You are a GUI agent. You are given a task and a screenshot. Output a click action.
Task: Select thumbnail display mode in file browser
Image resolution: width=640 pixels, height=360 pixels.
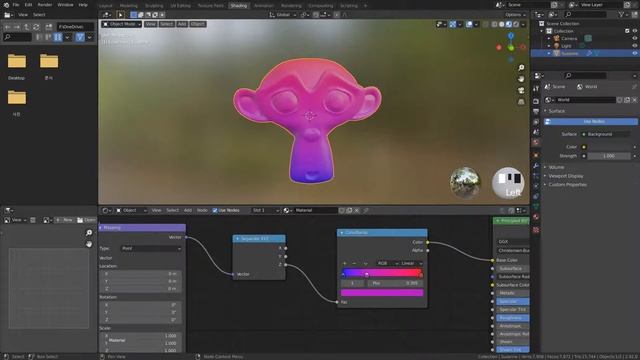[58, 37]
